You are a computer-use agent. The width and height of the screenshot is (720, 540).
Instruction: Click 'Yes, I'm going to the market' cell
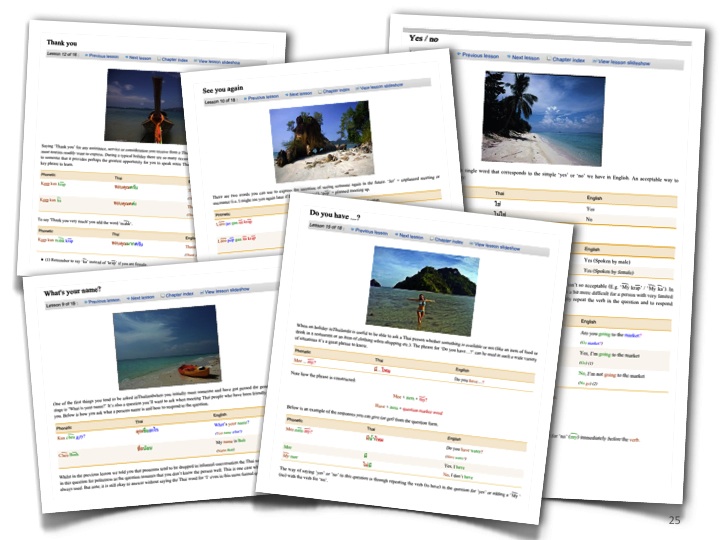[x=609, y=354]
